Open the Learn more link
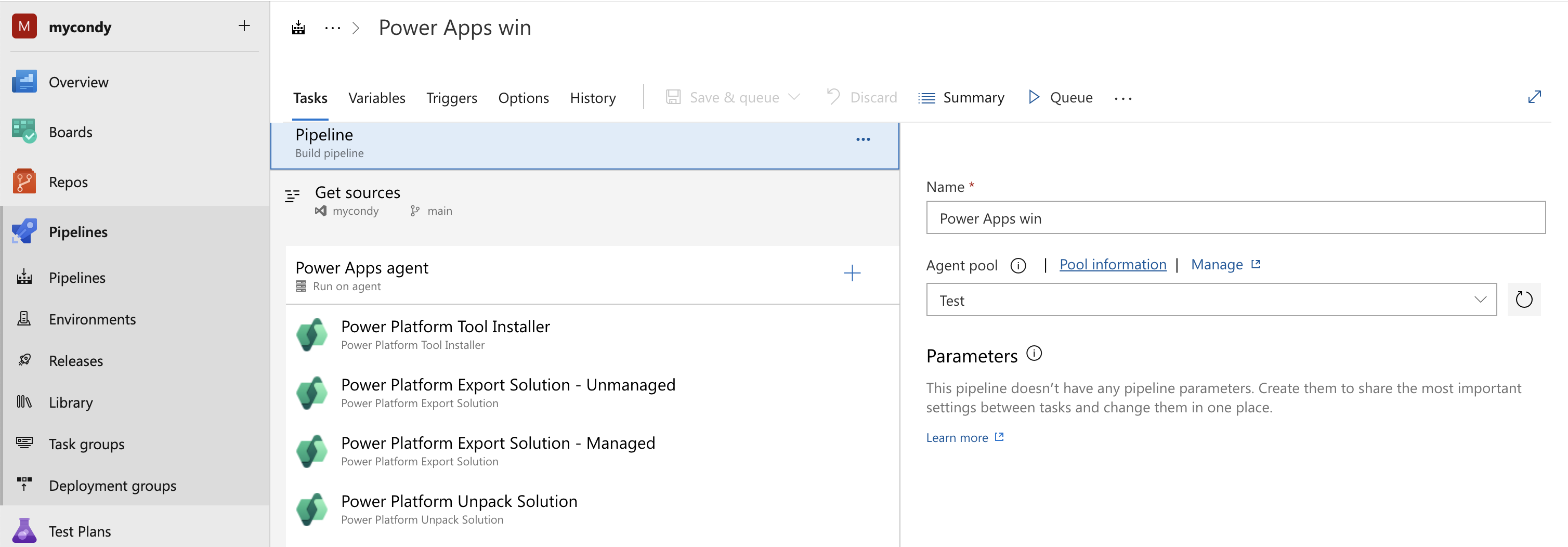 pyautogui.click(x=965, y=438)
